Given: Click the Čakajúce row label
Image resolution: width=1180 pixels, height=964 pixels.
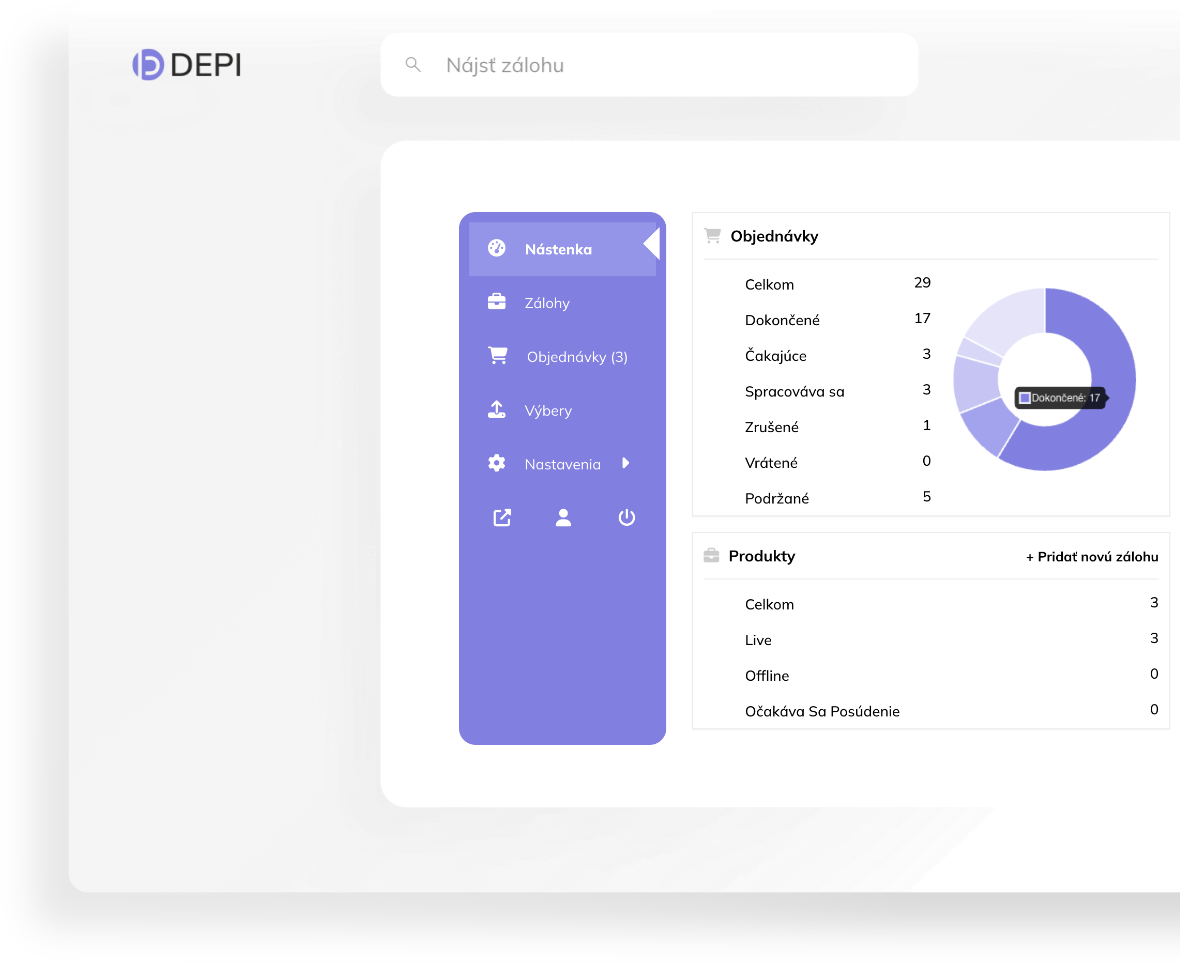Looking at the screenshot, I should click(x=775, y=355).
